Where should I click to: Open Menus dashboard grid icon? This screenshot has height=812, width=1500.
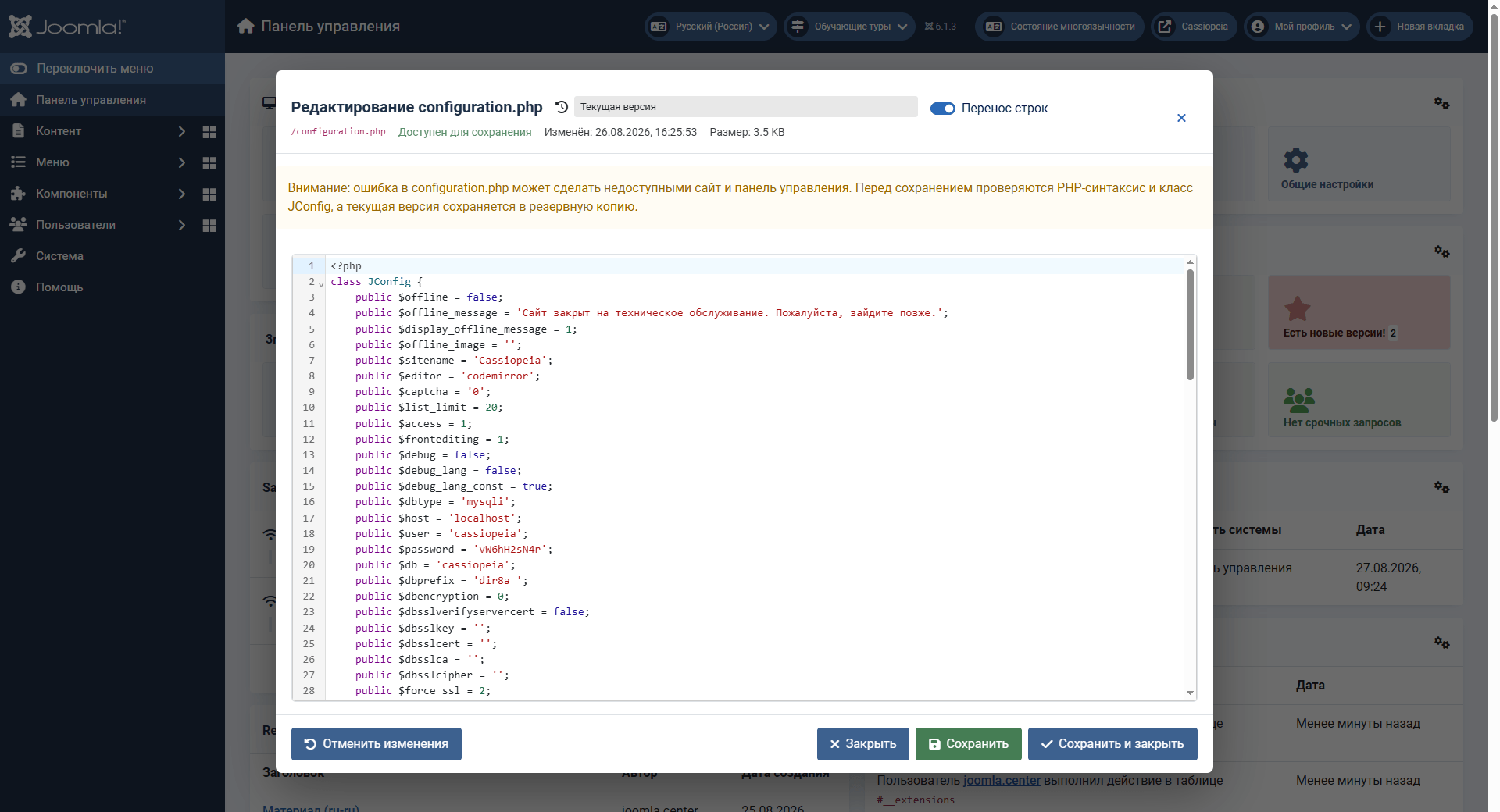tap(209, 162)
